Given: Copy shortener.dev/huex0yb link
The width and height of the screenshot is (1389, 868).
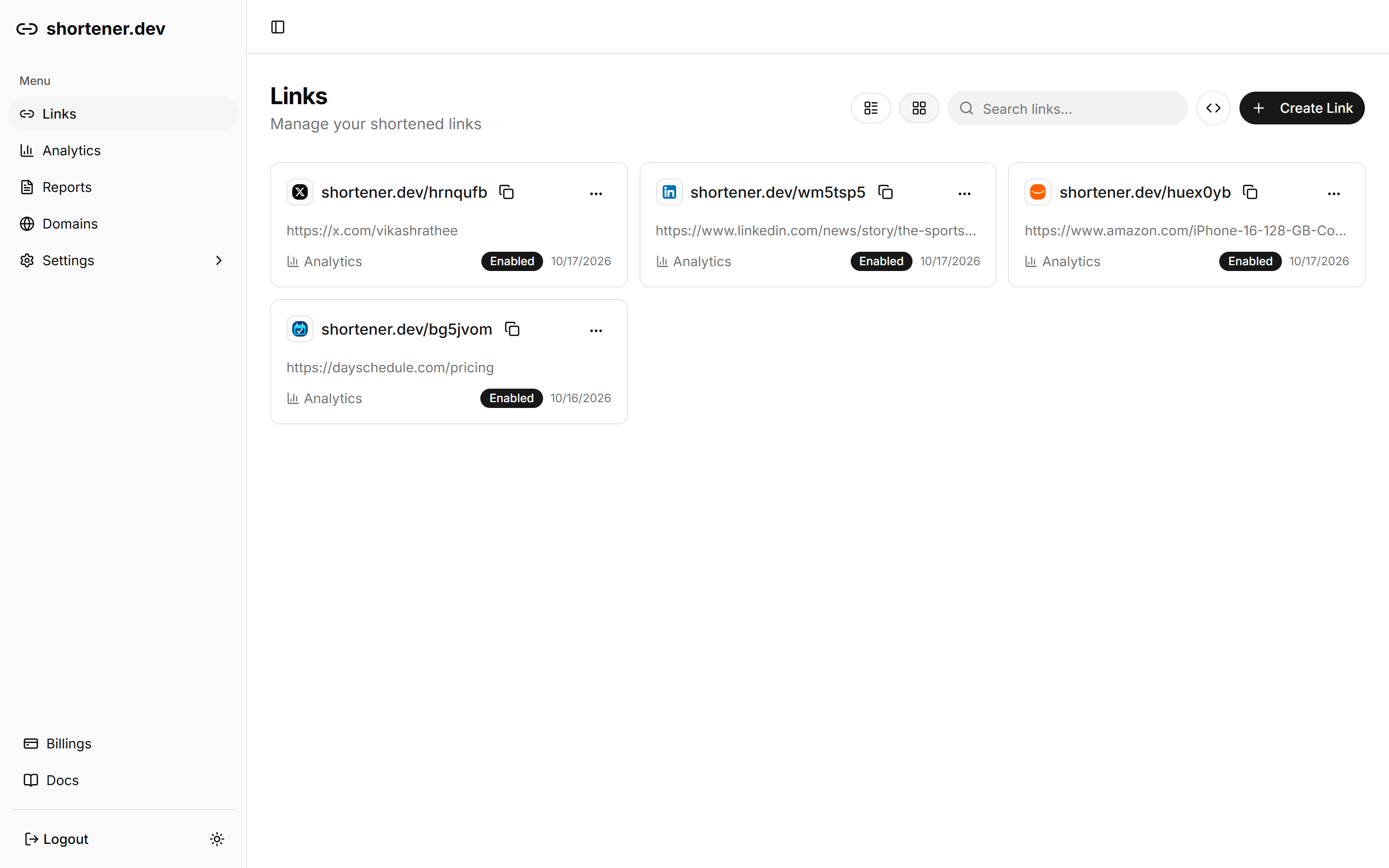Looking at the screenshot, I should 1250,192.
